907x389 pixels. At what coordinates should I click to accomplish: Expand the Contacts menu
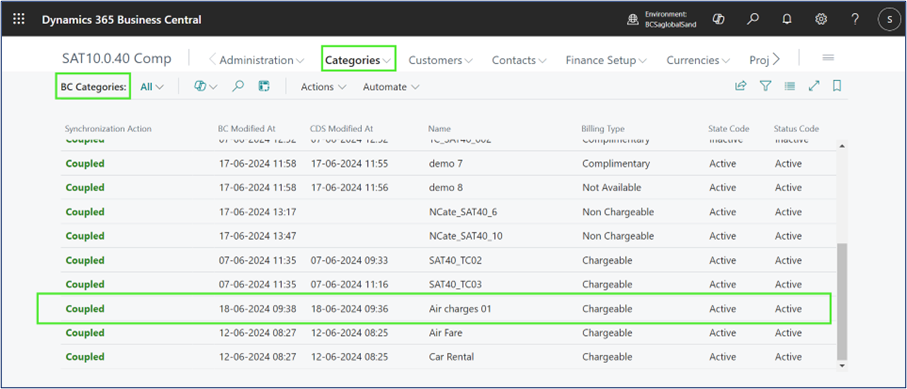(x=519, y=60)
